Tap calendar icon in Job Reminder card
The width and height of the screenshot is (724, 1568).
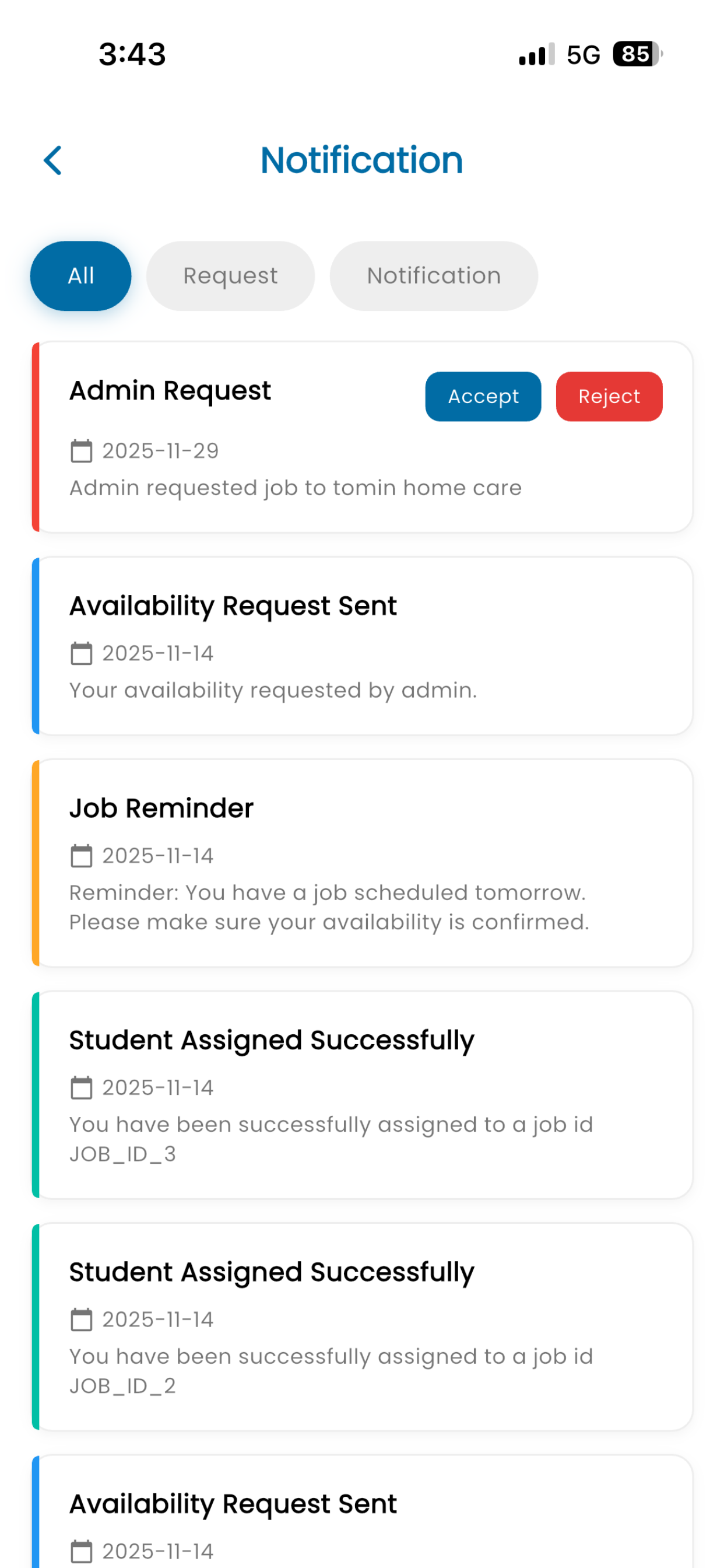(82, 856)
